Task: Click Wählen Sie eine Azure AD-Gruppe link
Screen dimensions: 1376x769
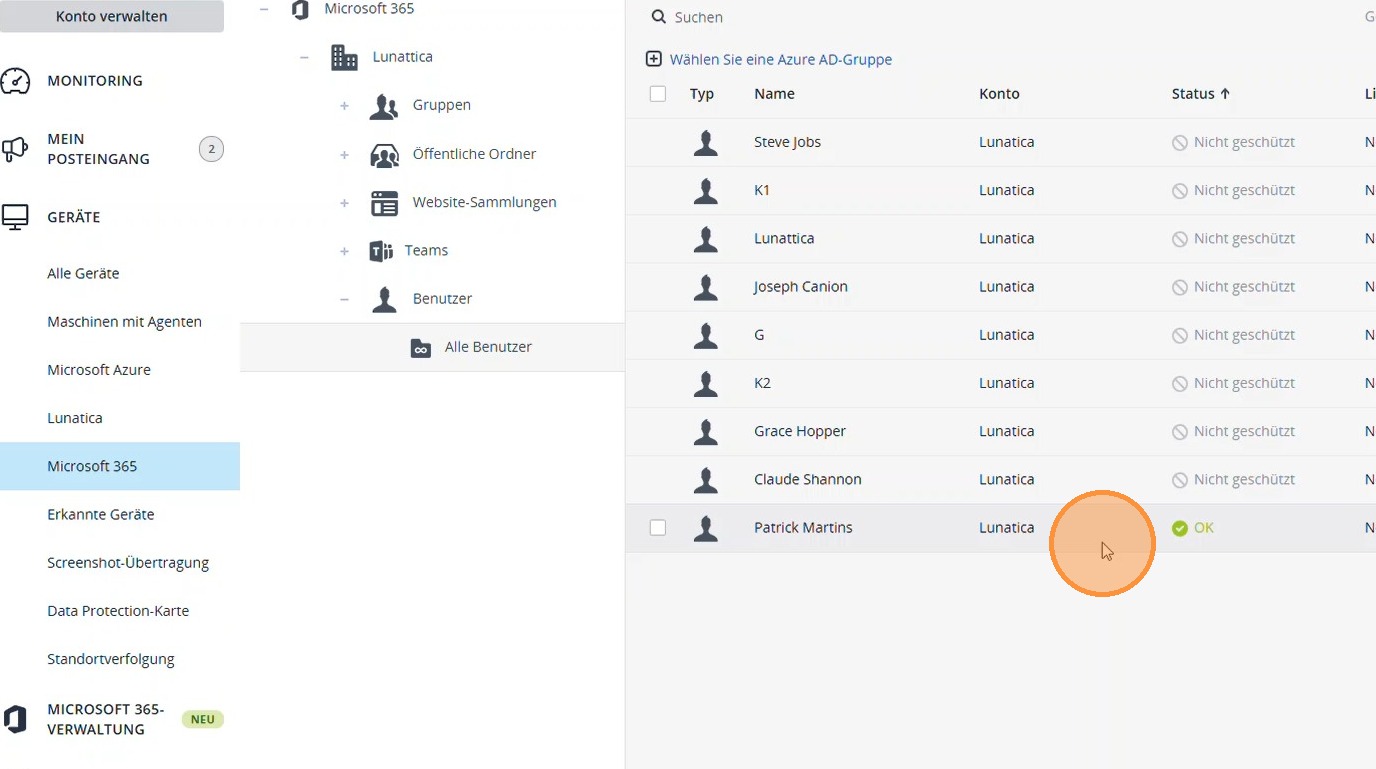Action: (x=781, y=59)
